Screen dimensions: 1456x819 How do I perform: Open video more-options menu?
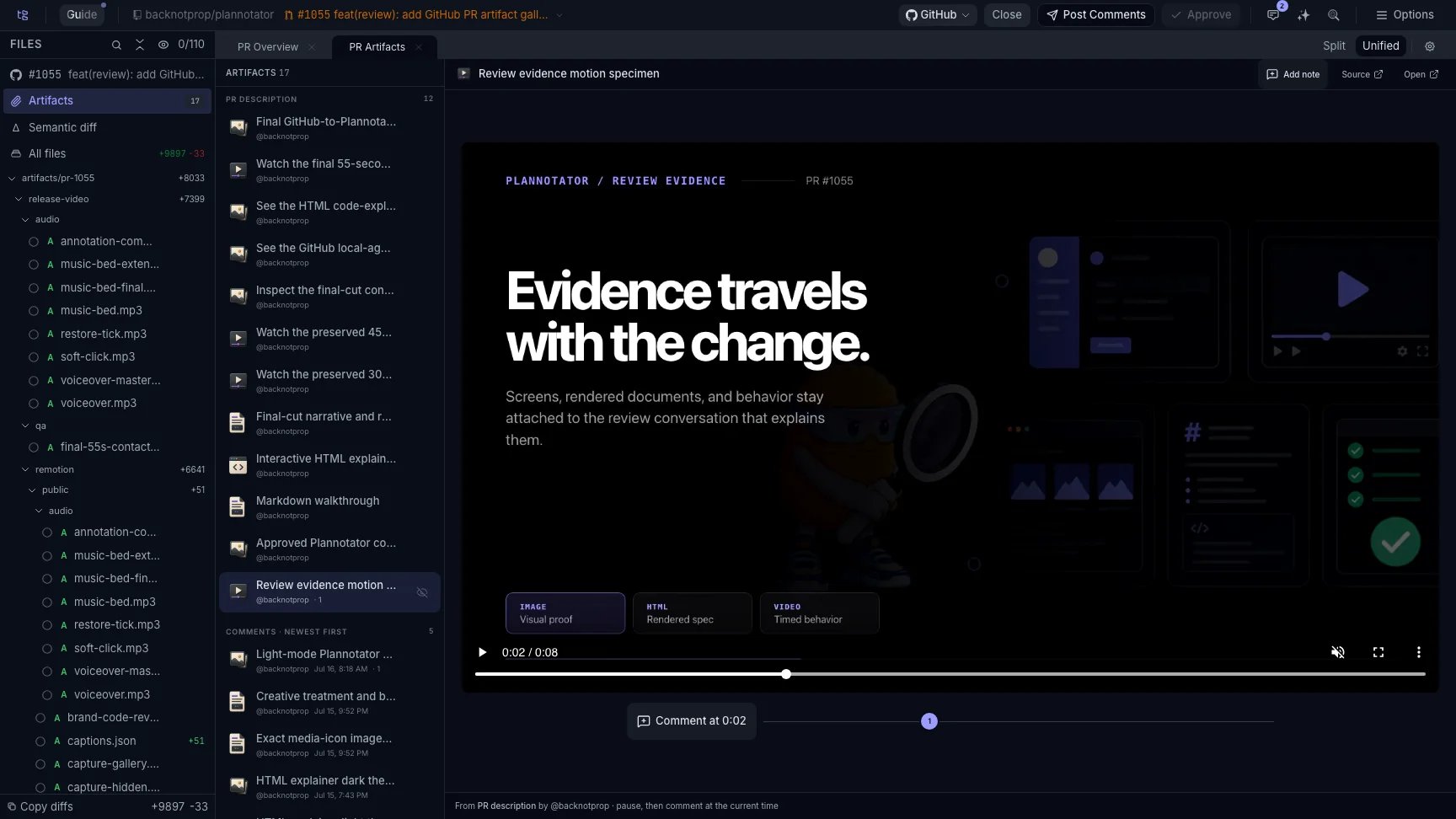[1419, 652]
